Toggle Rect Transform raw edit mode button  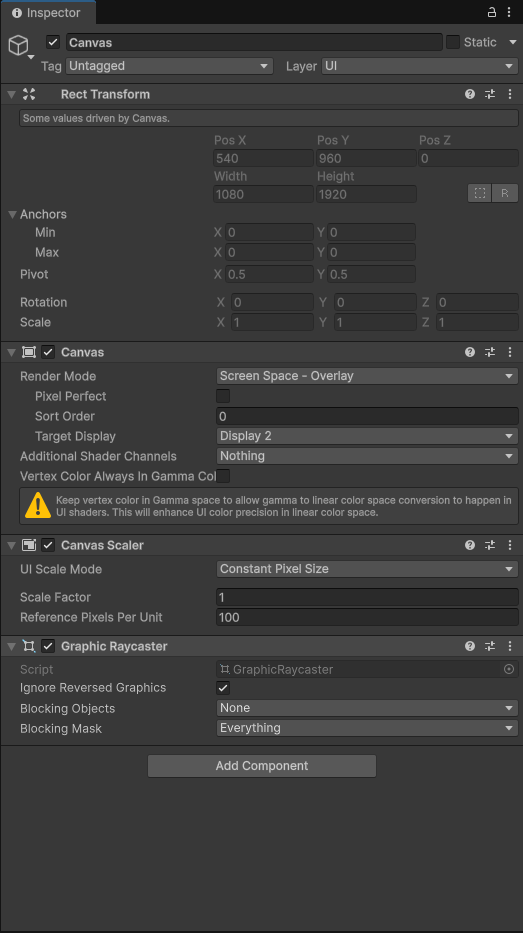[x=505, y=193]
